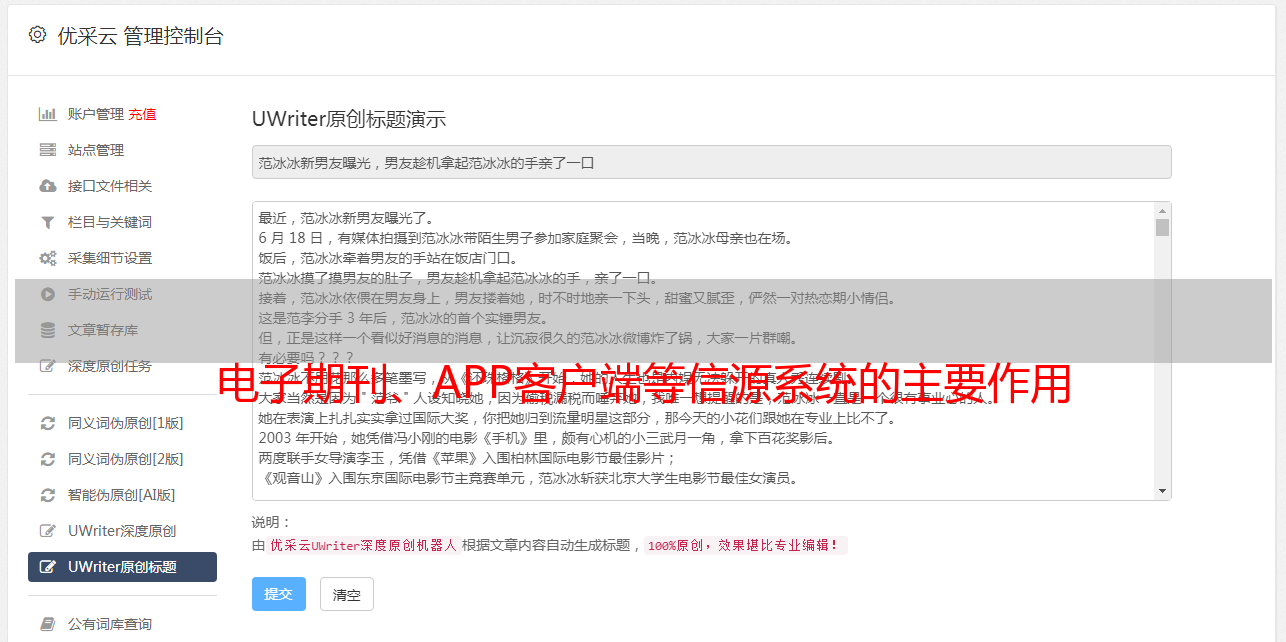Image resolution: width=1286 pixels, height=642 pixels.
Task: Click the refresh icon for 同义词伪原创[1版]
Action: click(47, 423)
